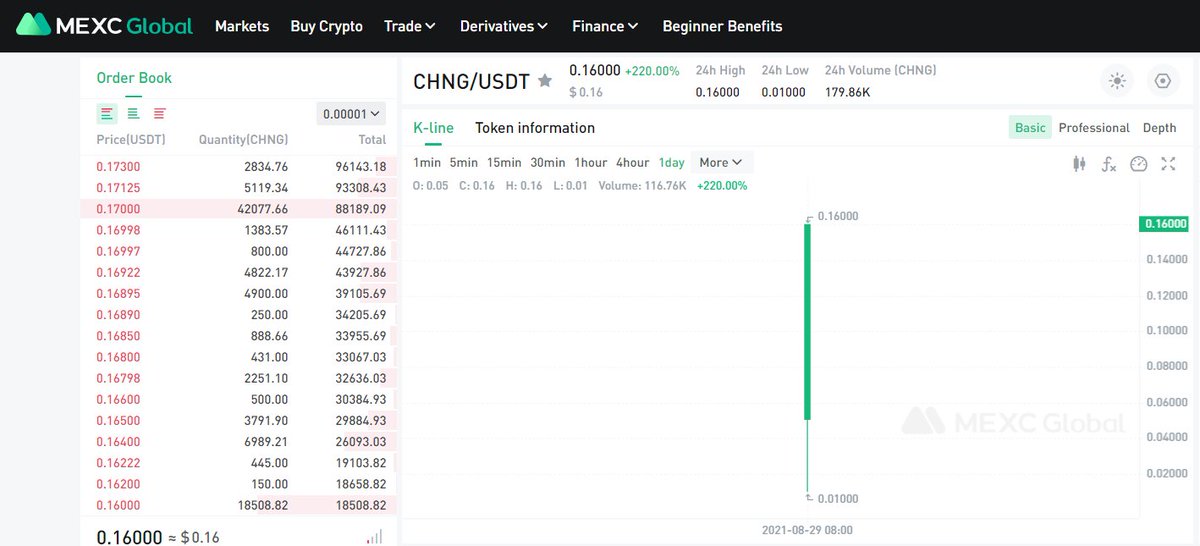Click ask price 0.16222
This screenshot has width=1200, height=546.
click(x=118, y=463)
